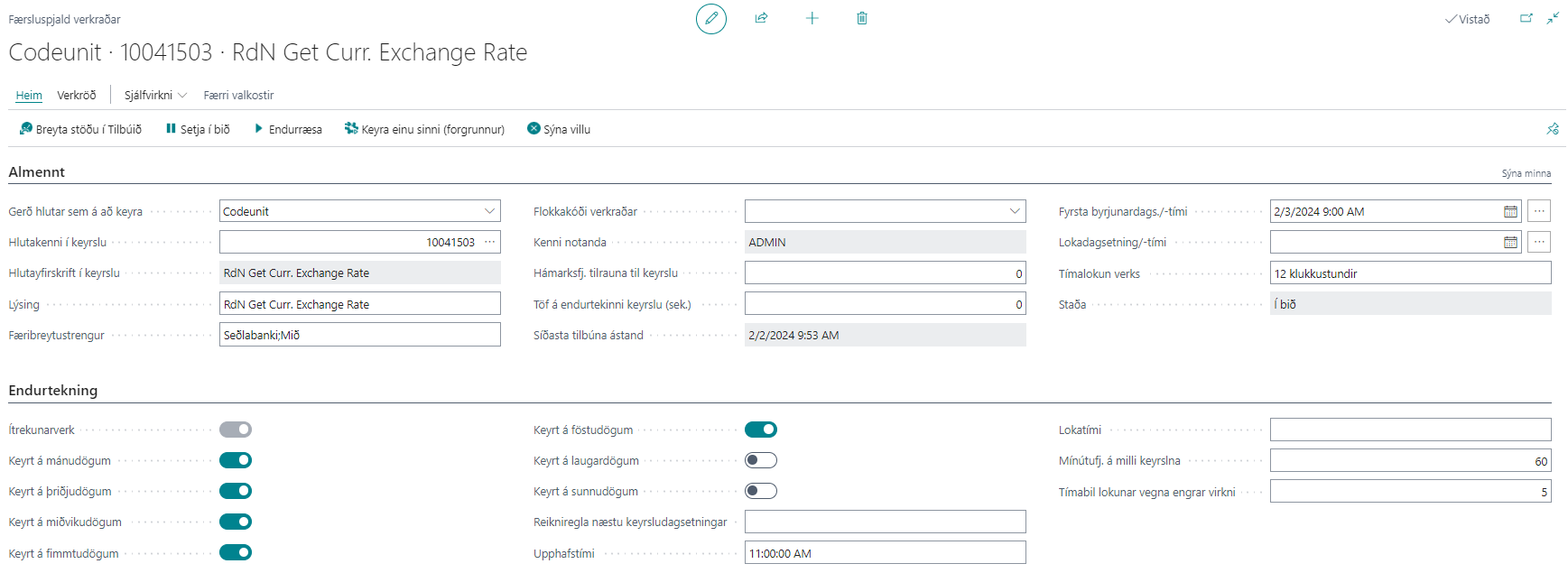Click the edit pencil icon
The image size is (1568, 573).
710,19
